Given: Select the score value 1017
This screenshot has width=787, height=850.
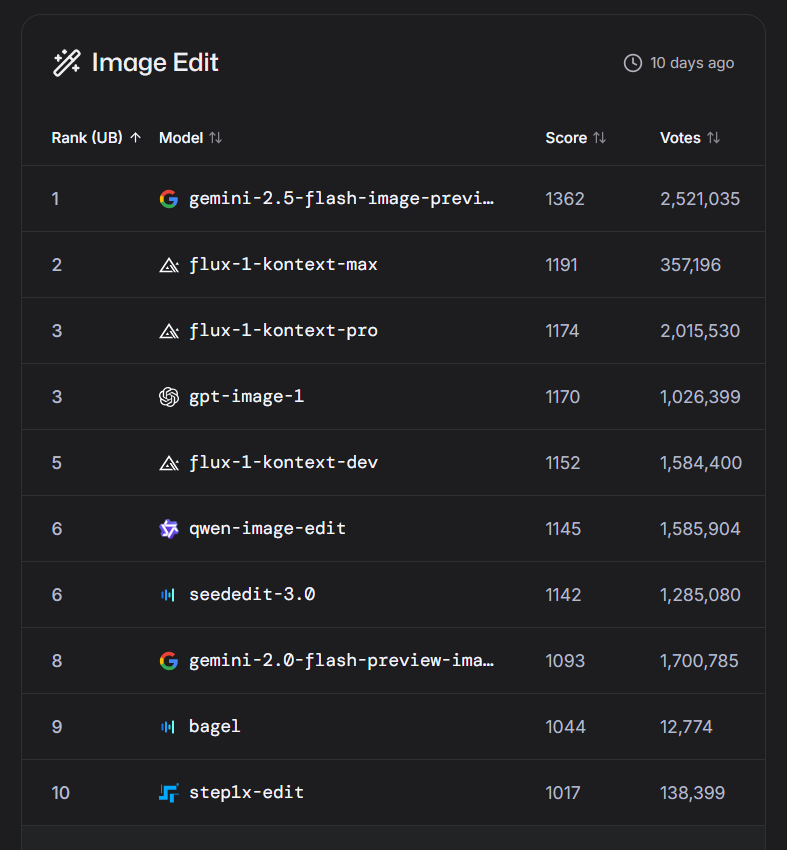Looking at the screenshot, I should pyautogui.click(x=563, y=793).
